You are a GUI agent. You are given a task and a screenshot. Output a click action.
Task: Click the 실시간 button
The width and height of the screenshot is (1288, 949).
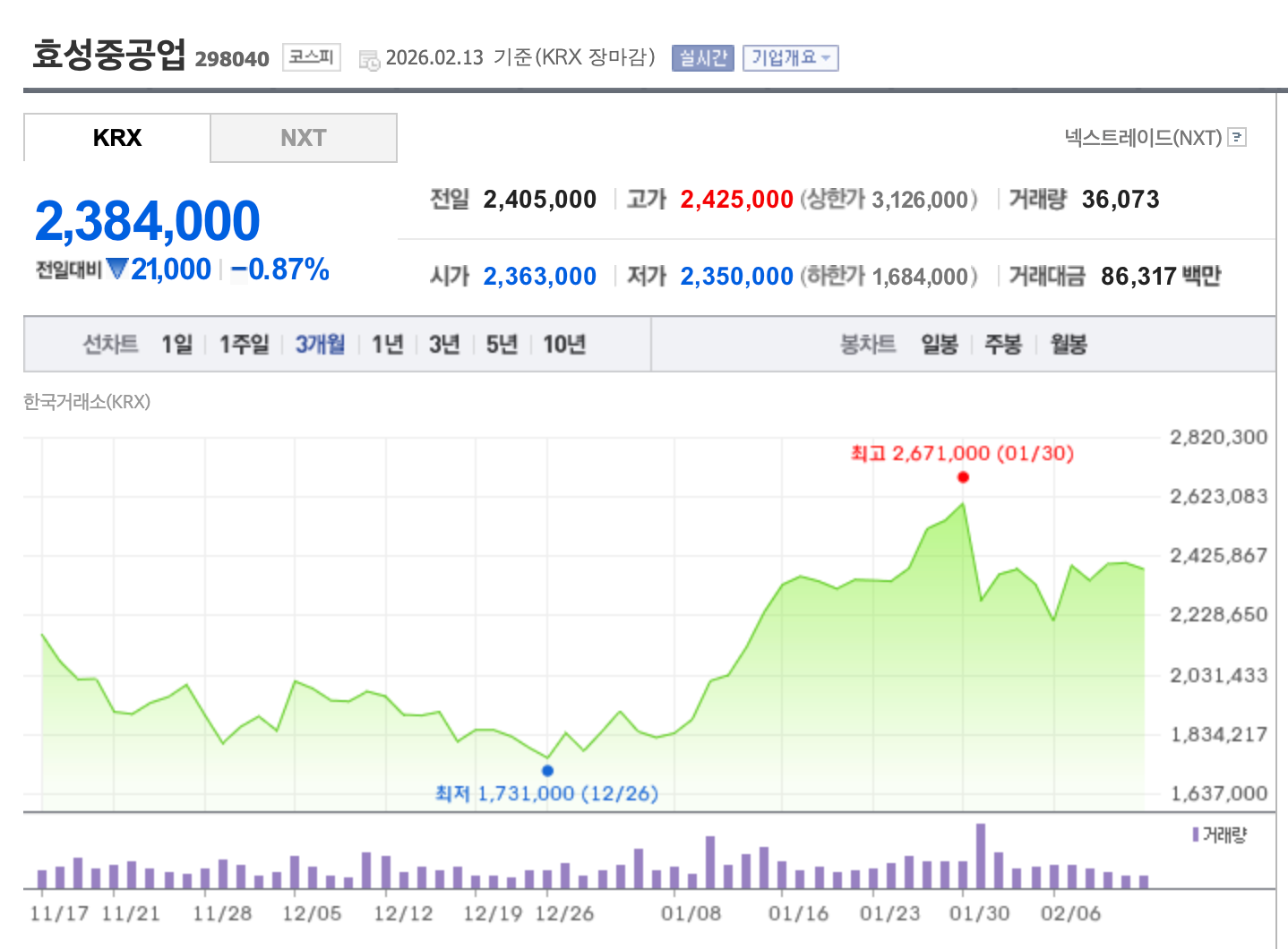tap(703, 58)
